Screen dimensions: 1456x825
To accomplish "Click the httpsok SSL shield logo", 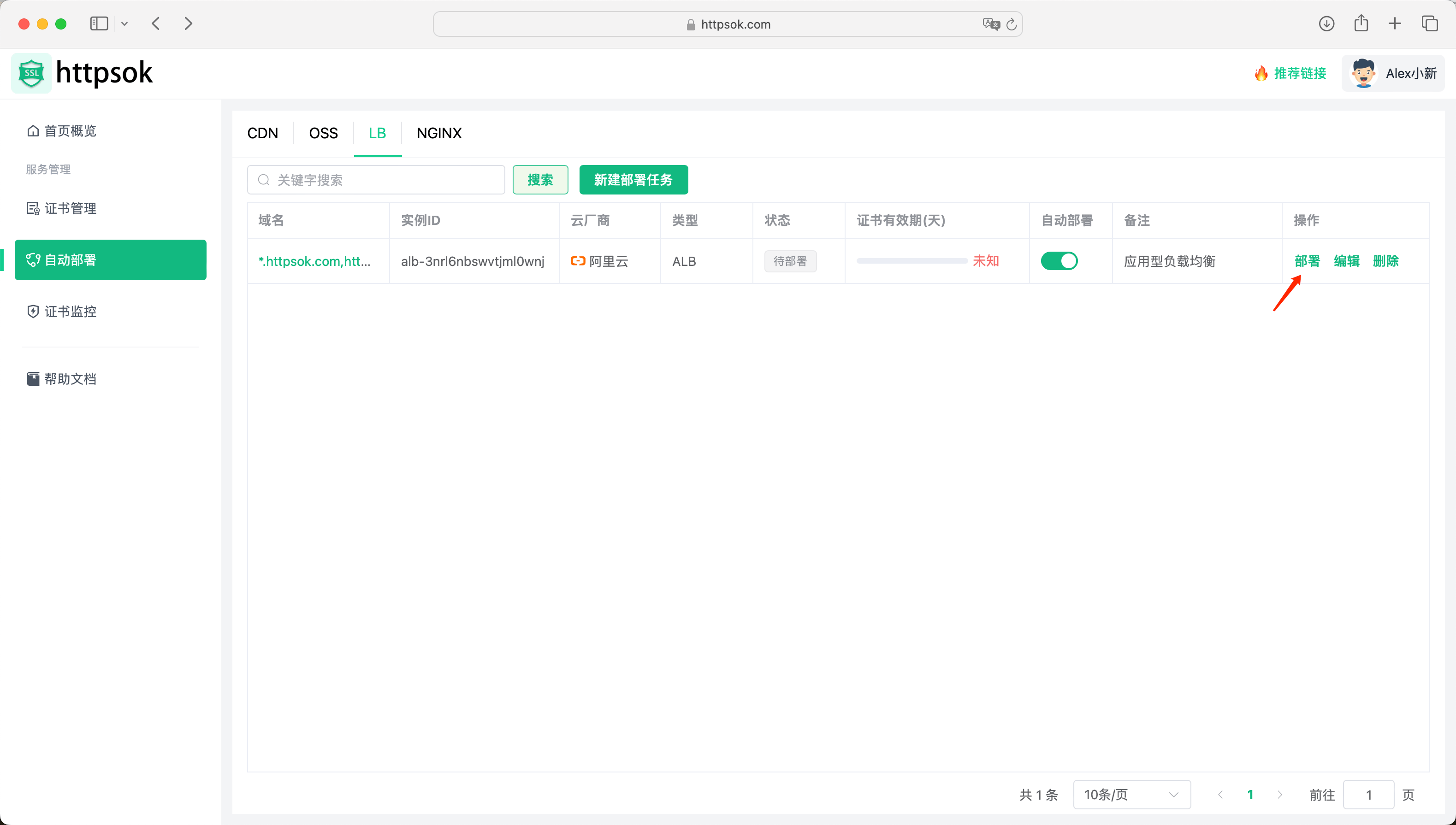I will [31, 73].
